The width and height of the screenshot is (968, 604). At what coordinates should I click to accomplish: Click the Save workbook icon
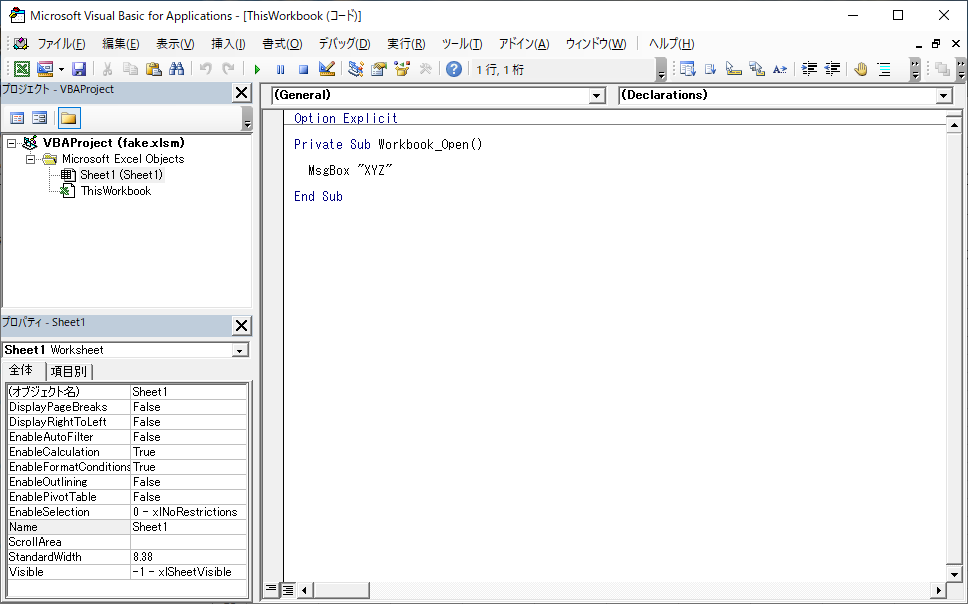tap(78, 69)
